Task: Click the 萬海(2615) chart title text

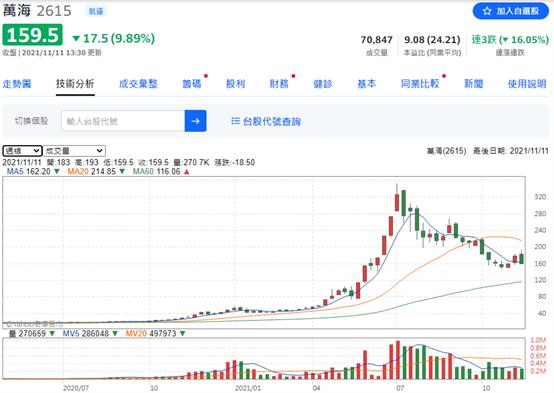Action: 447,151
